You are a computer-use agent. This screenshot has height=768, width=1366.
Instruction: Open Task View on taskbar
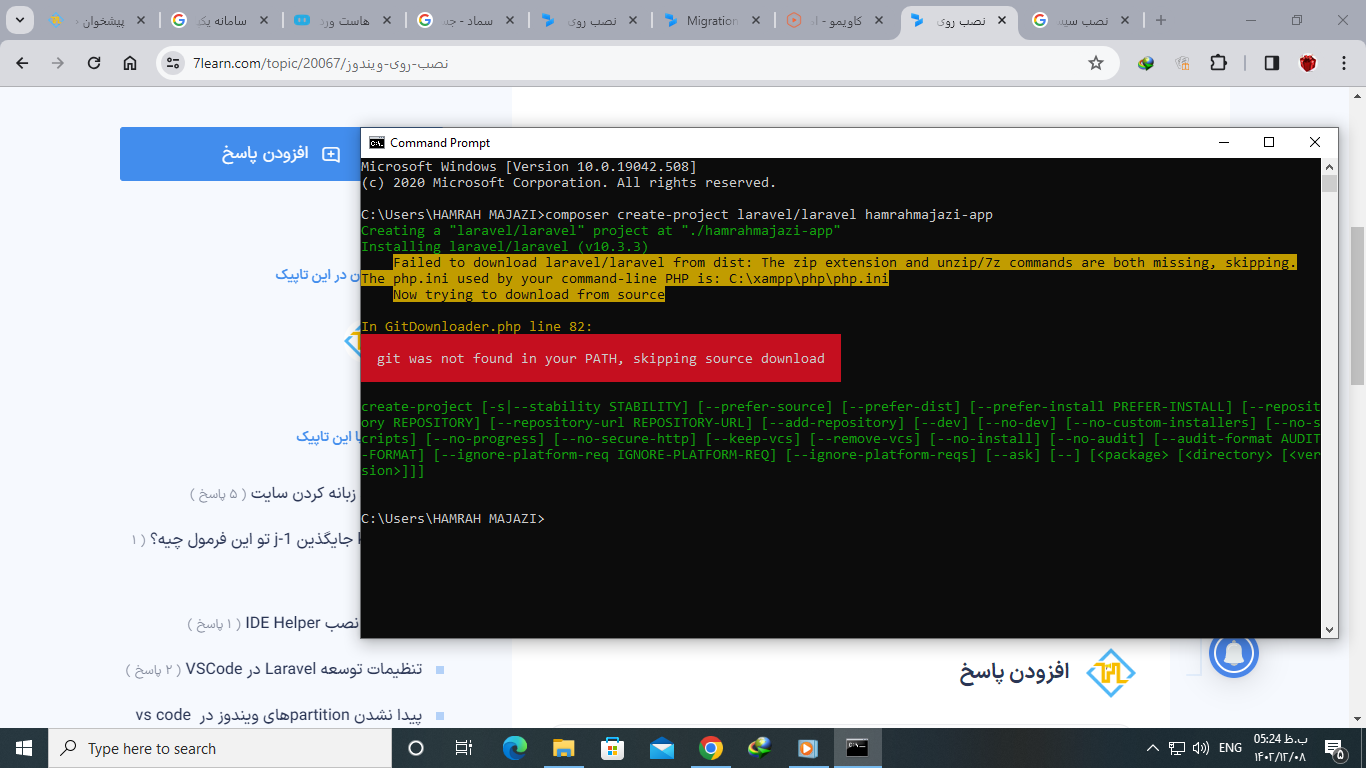(x=464, y=748)
